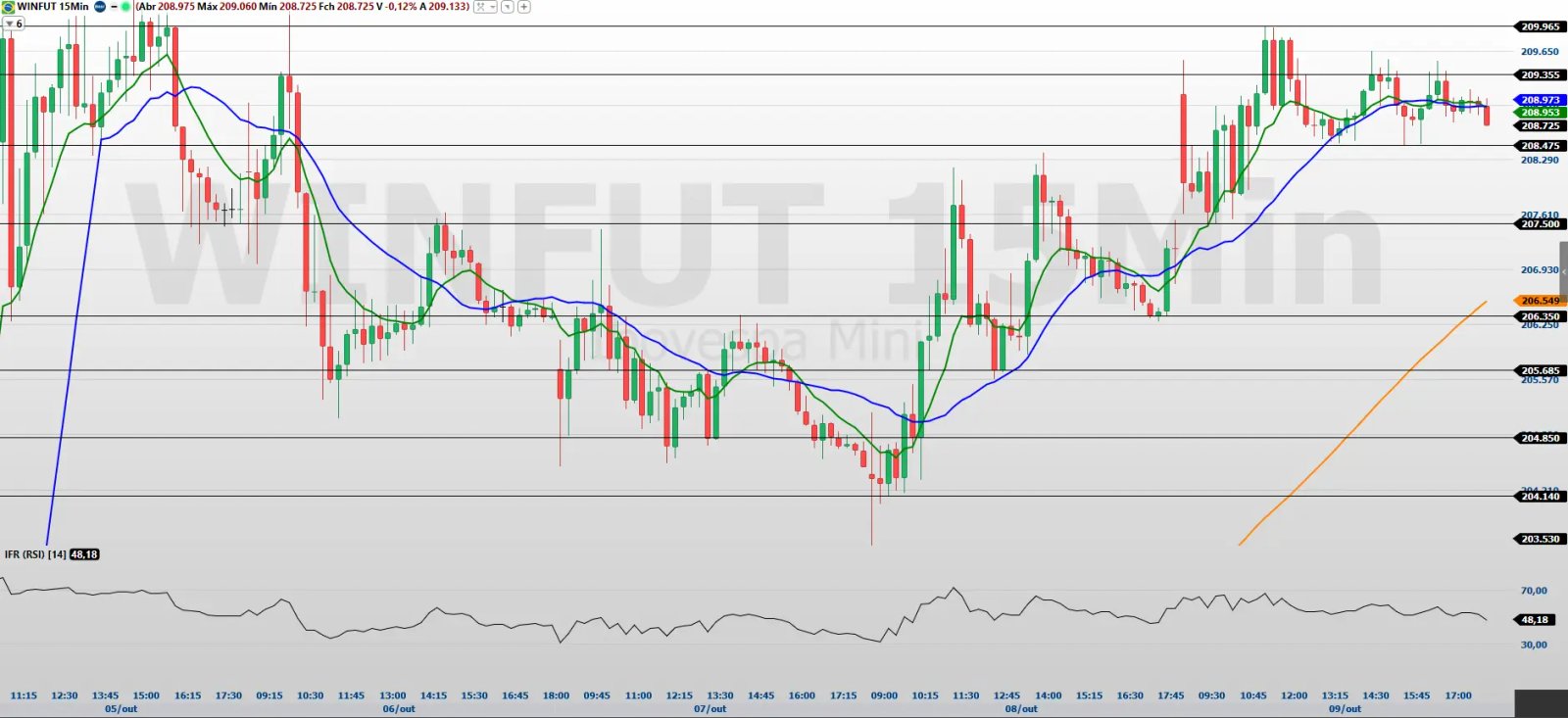Click the orange 206.549 price label
Image resolution: width=1568 pixels, height=718 pixels.
click(1541, 301)
